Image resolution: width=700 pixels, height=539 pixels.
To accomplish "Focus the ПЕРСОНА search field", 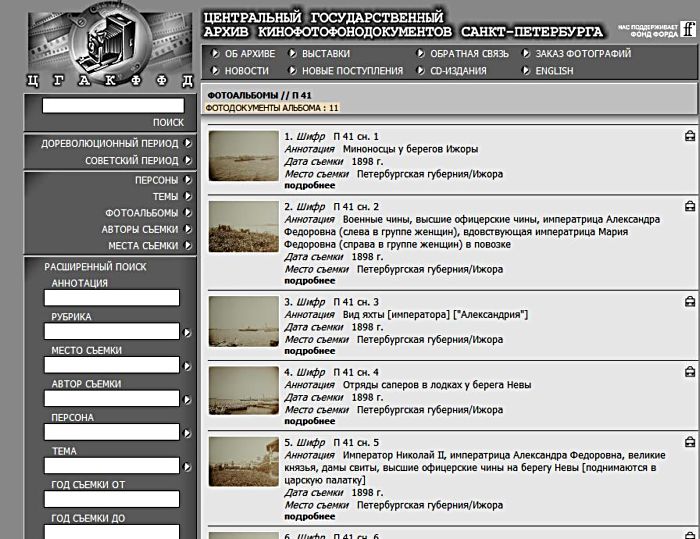I will 112,432.
